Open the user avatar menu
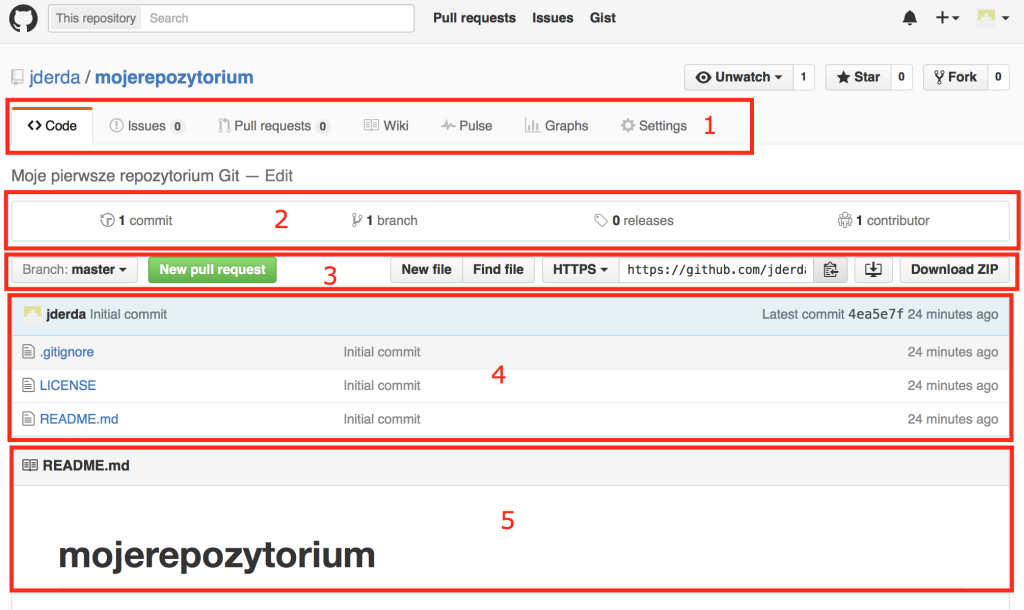The height and width of the screenshot is (610, 1024). click(x=993, y=18)
